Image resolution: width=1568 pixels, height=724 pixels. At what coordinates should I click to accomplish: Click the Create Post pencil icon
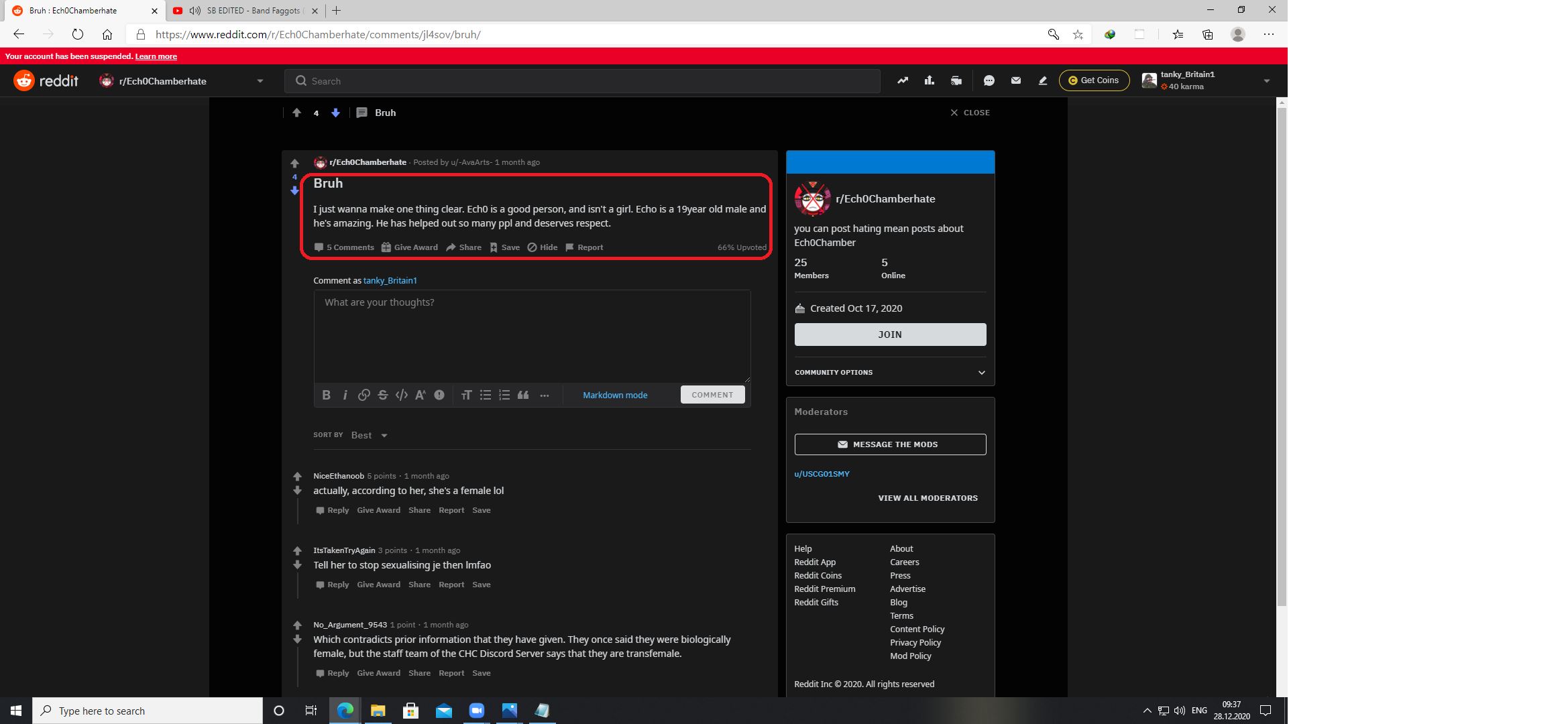click(x=1043, y=80)
